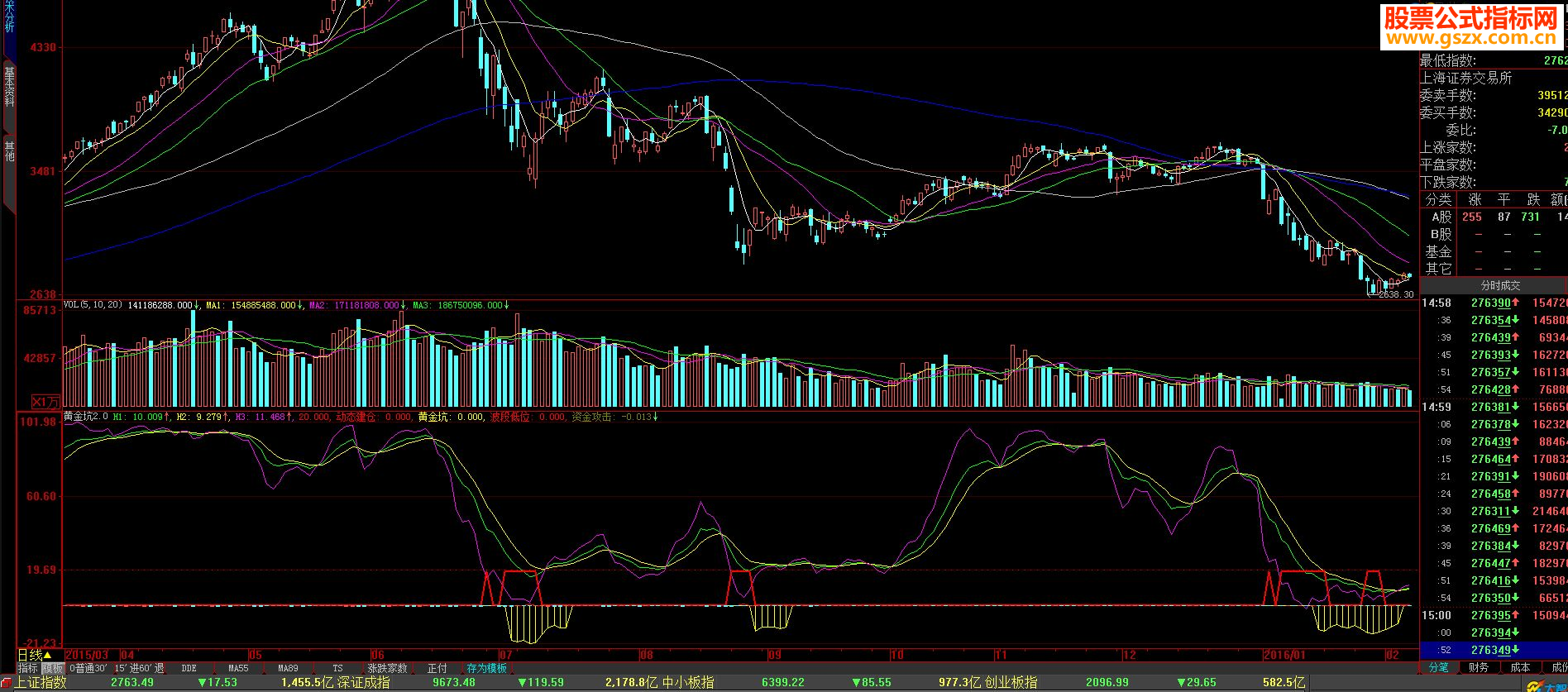This screenshot has width=1568, height=692.
Task: Click the 委买手数 info row
Action: 1494,112
